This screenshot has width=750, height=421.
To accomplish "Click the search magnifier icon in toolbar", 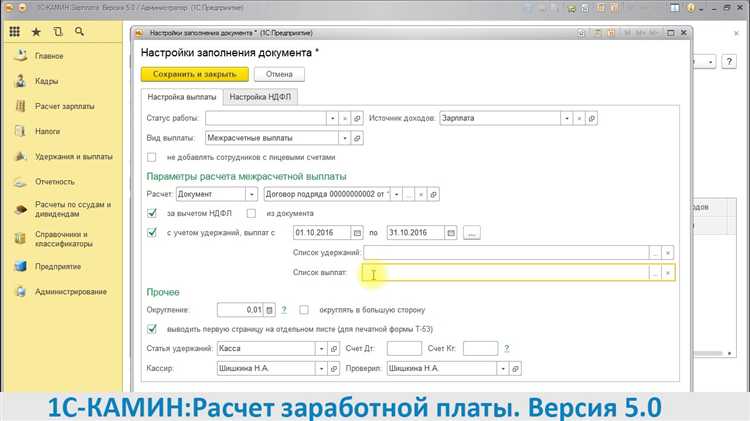I will [x=79, y=32].
